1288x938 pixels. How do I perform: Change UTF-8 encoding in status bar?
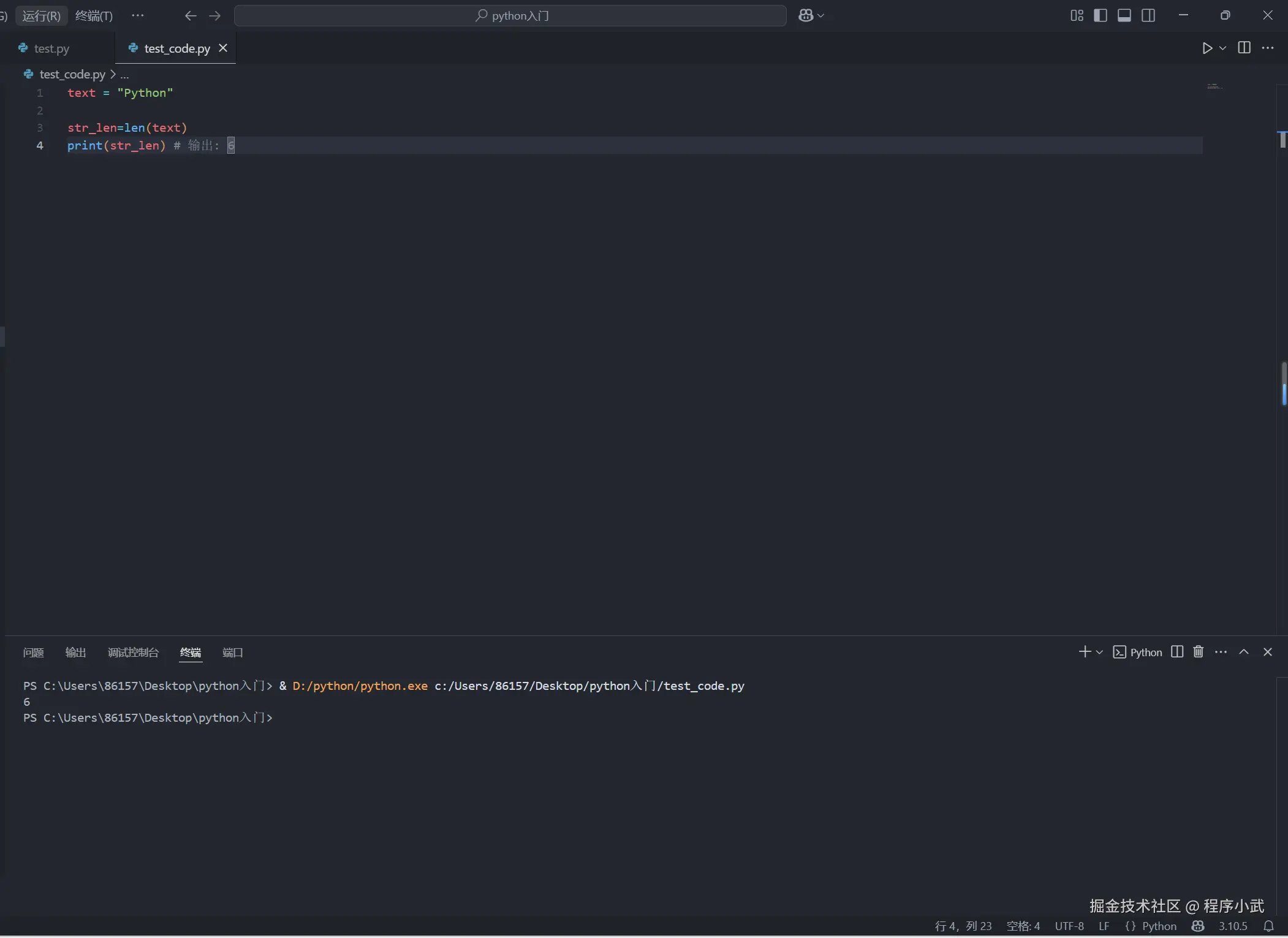1069,926
